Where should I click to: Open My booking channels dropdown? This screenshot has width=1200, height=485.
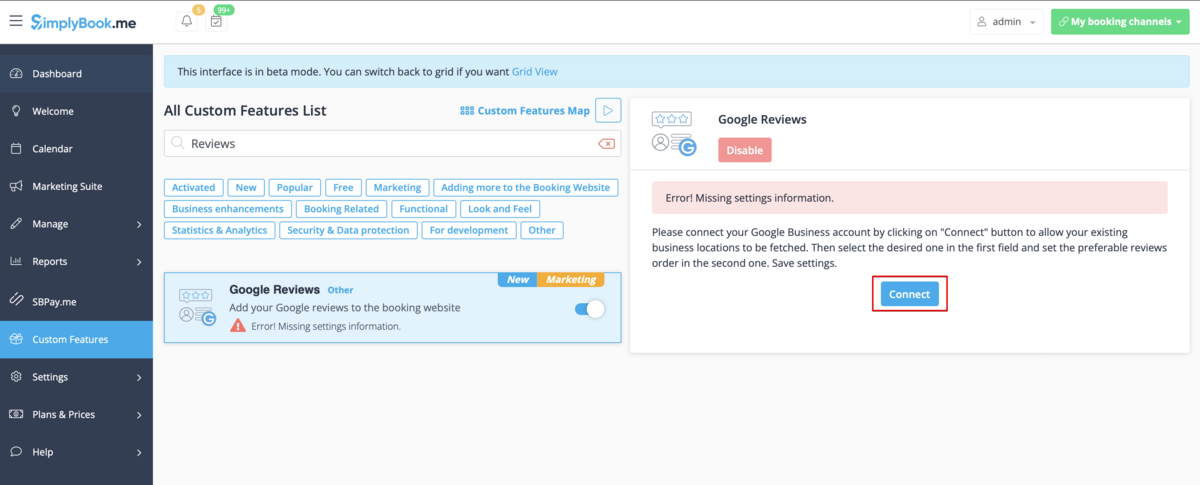click(x=1119, y=22)
